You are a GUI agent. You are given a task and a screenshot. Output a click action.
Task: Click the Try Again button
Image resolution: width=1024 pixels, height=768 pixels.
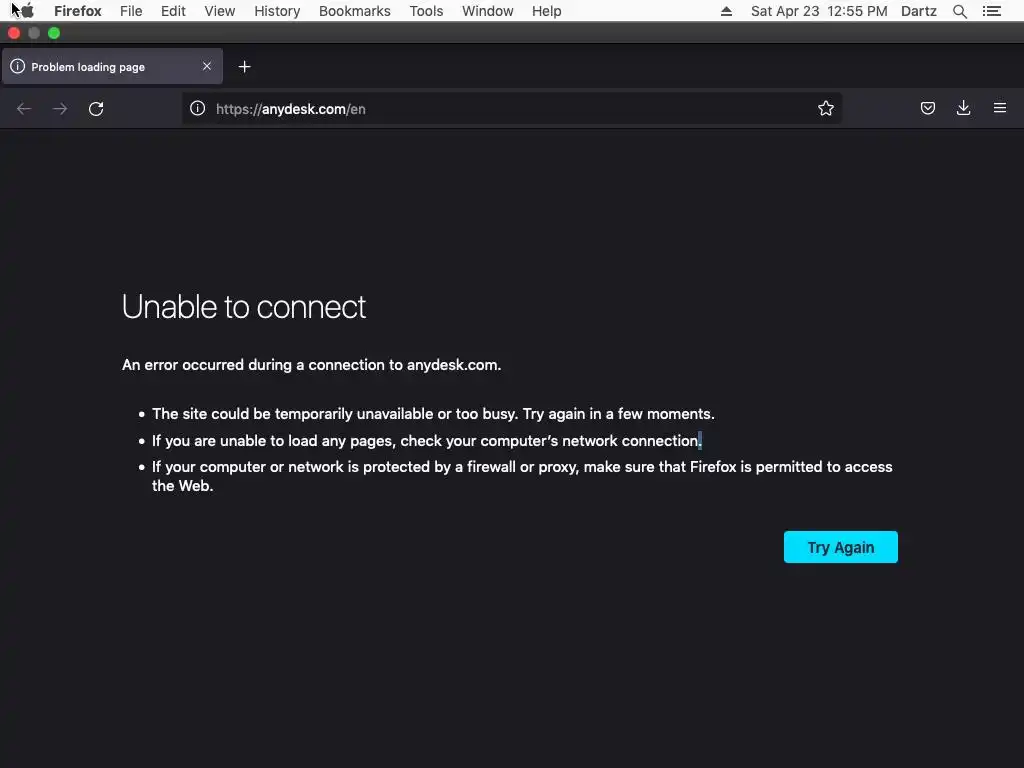840,547
